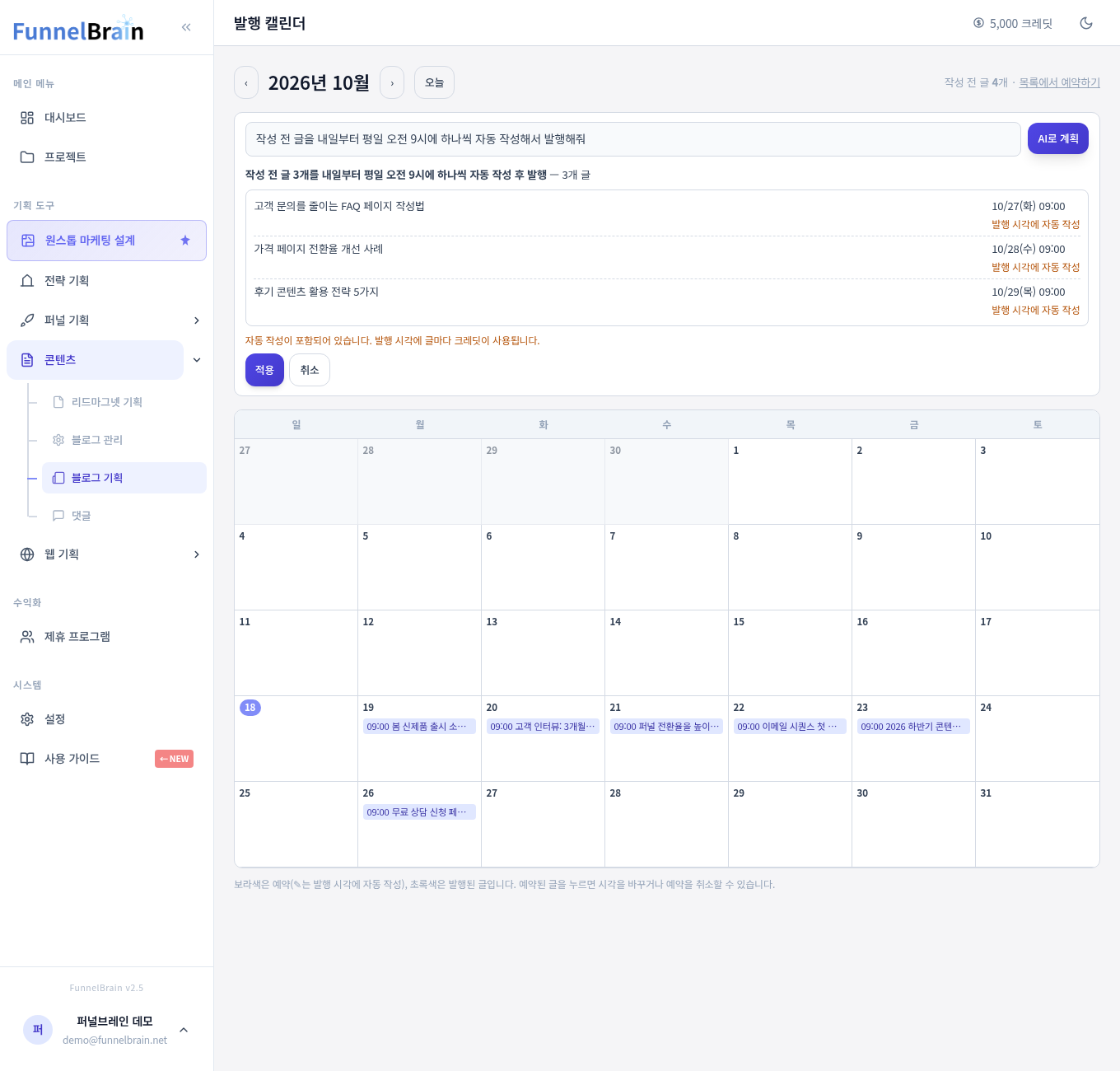This screenshot has height=1071, width=1120.
Task: Click the 적용 button
Action: tap(264, 370)
